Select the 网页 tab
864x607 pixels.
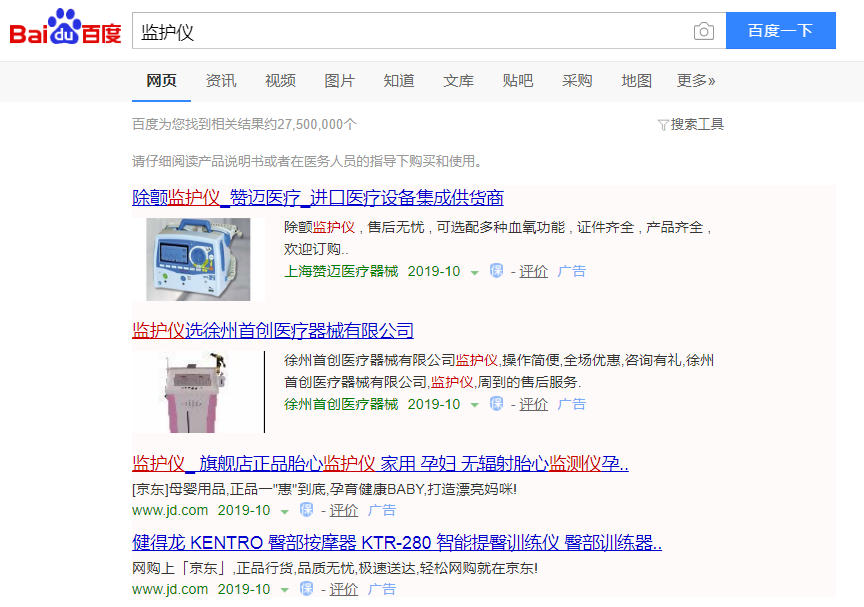(x=161, y=81)
